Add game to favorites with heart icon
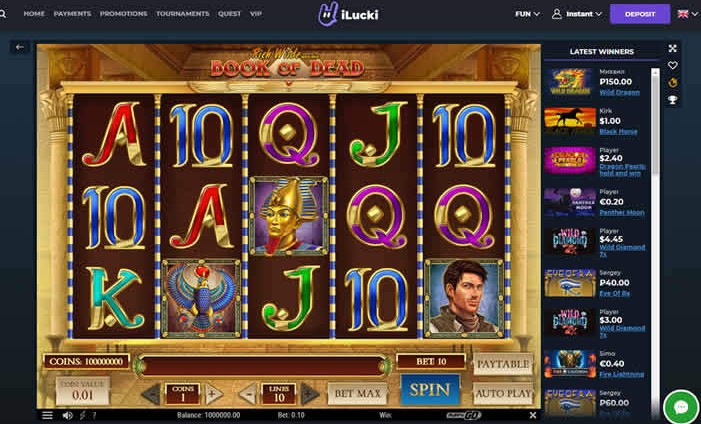This screenshot has height=424, width=701. coord(672,65)
